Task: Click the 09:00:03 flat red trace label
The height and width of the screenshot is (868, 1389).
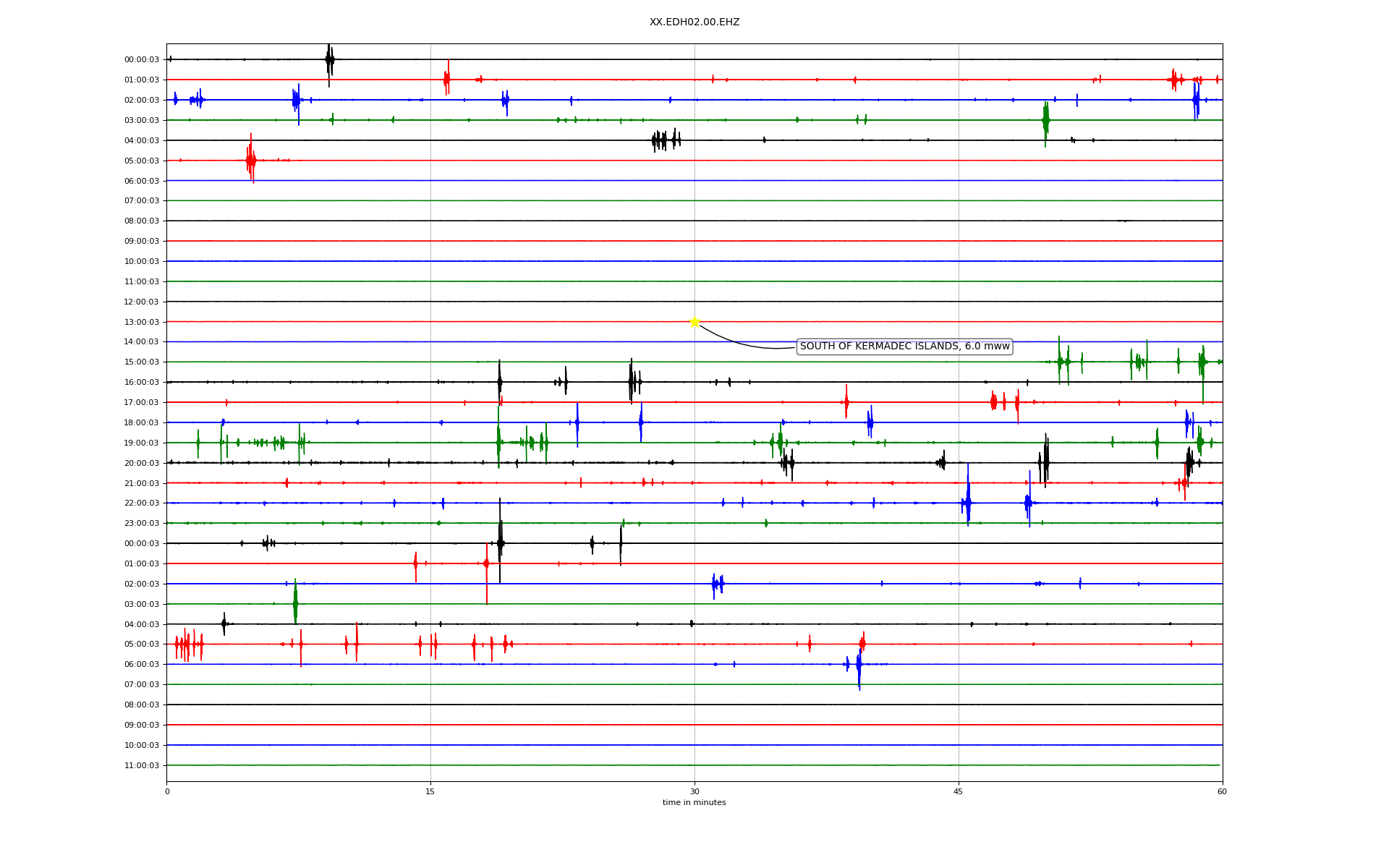Action: click(142, 241)
